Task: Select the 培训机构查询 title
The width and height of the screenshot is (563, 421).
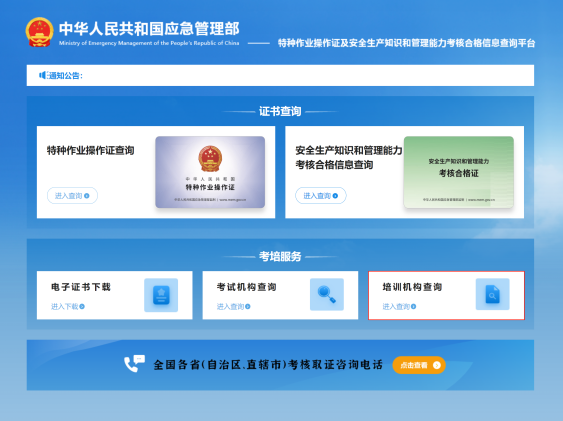Action: pyautogui.click(x=412, y=287)
